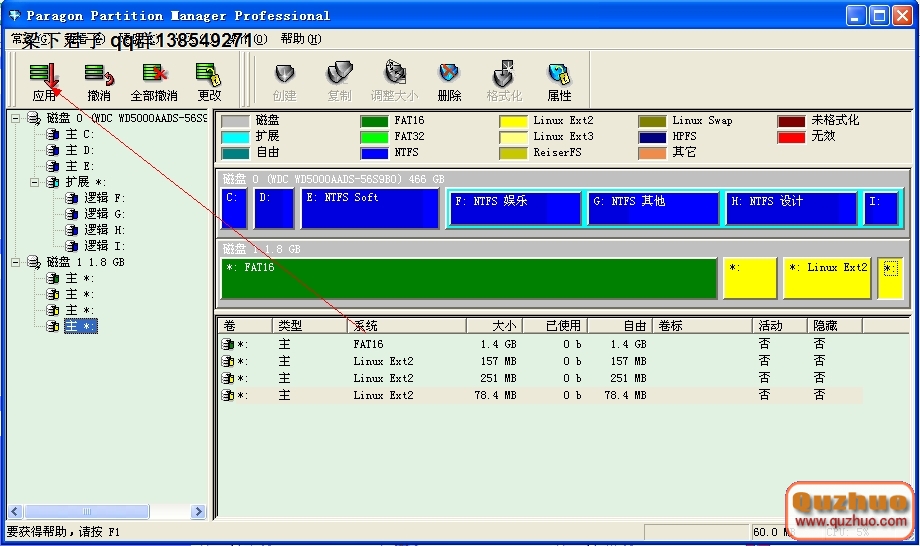
Task: Collapse the 磁盘 0 tree node
Action: (x=16, y=119)
